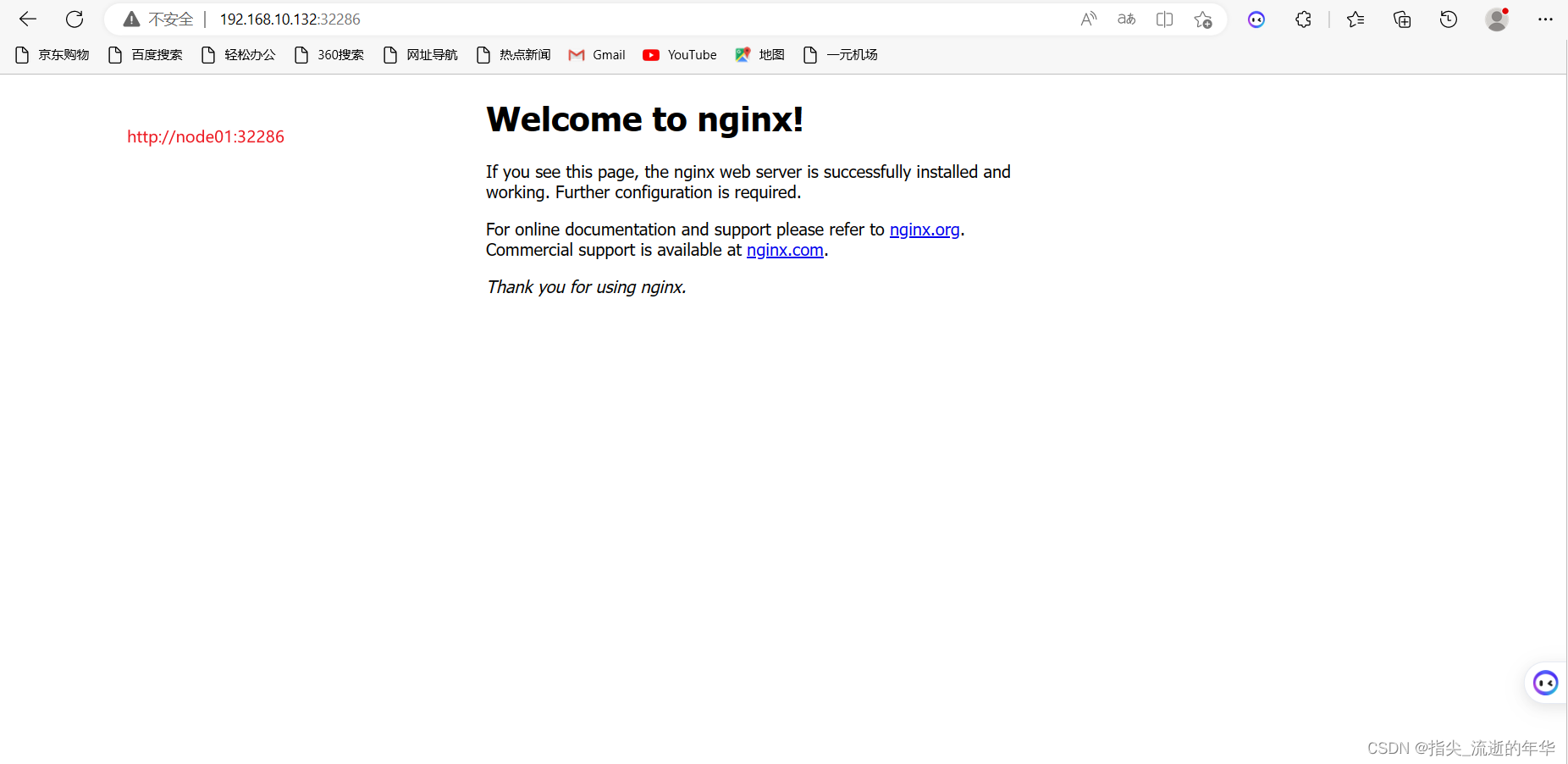The height and width of the screenshot is (764, 1568).
Task: Toggle split screen view icon
Action: click(1164, 19)
